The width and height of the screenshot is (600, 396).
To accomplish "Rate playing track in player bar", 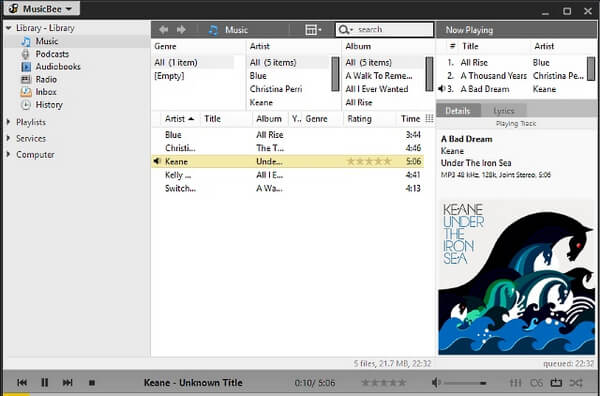I will pos(384,382).
